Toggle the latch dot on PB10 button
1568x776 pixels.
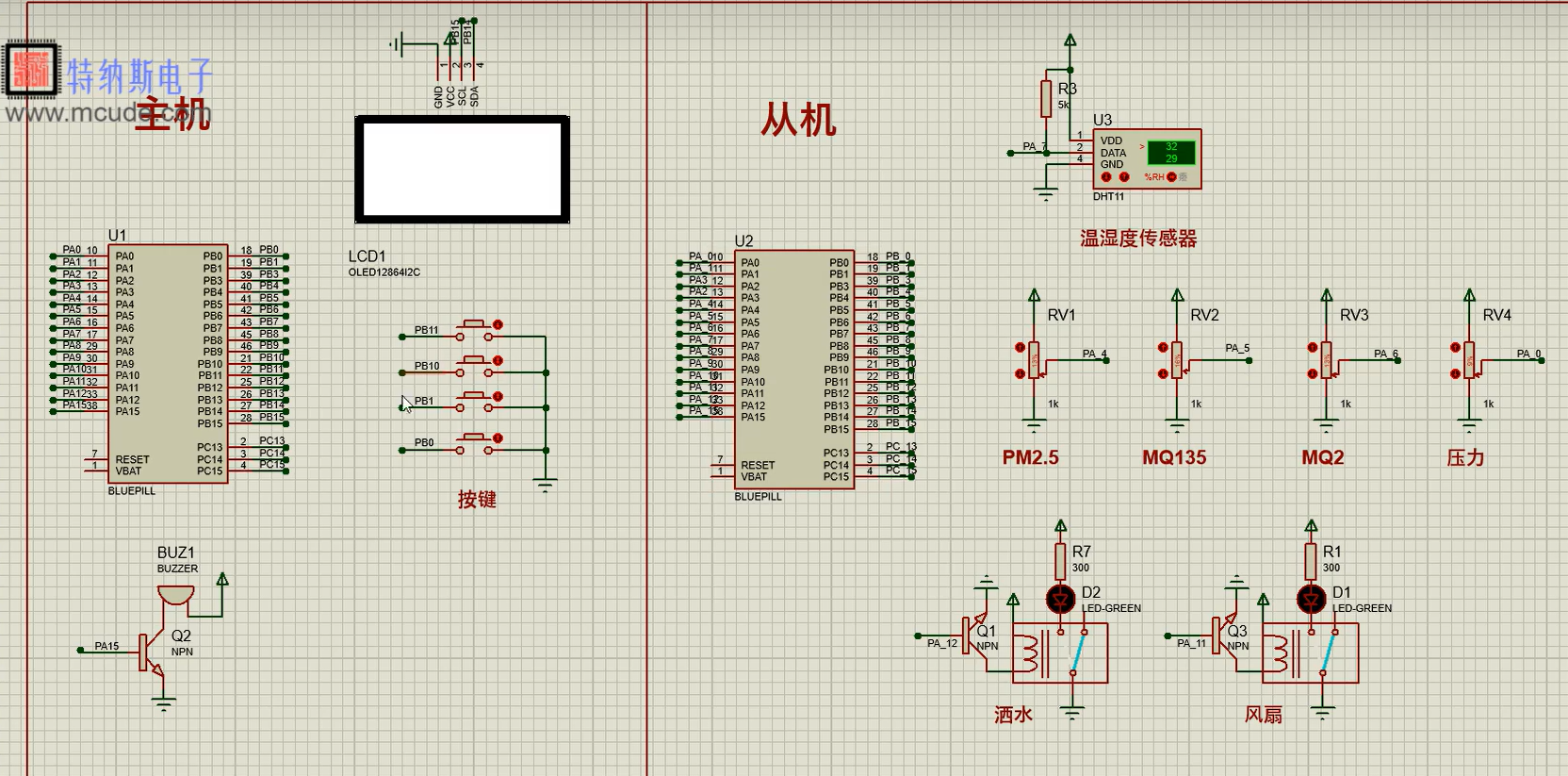pos(498,361)
